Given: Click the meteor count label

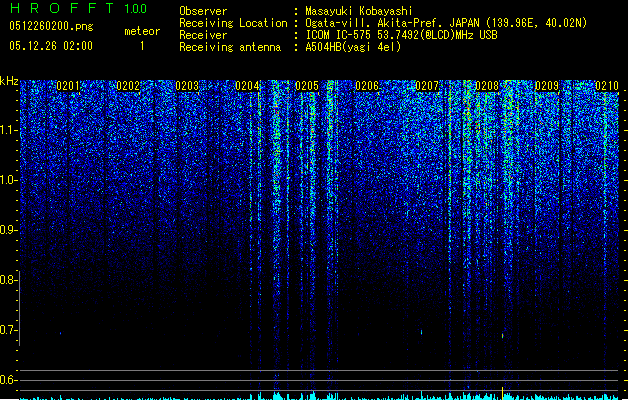Looking at the screenshot, I should [142, 31].
